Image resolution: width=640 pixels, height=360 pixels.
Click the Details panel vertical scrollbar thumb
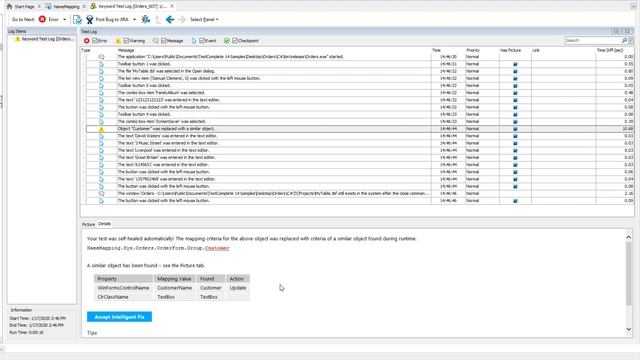point(629,273)
